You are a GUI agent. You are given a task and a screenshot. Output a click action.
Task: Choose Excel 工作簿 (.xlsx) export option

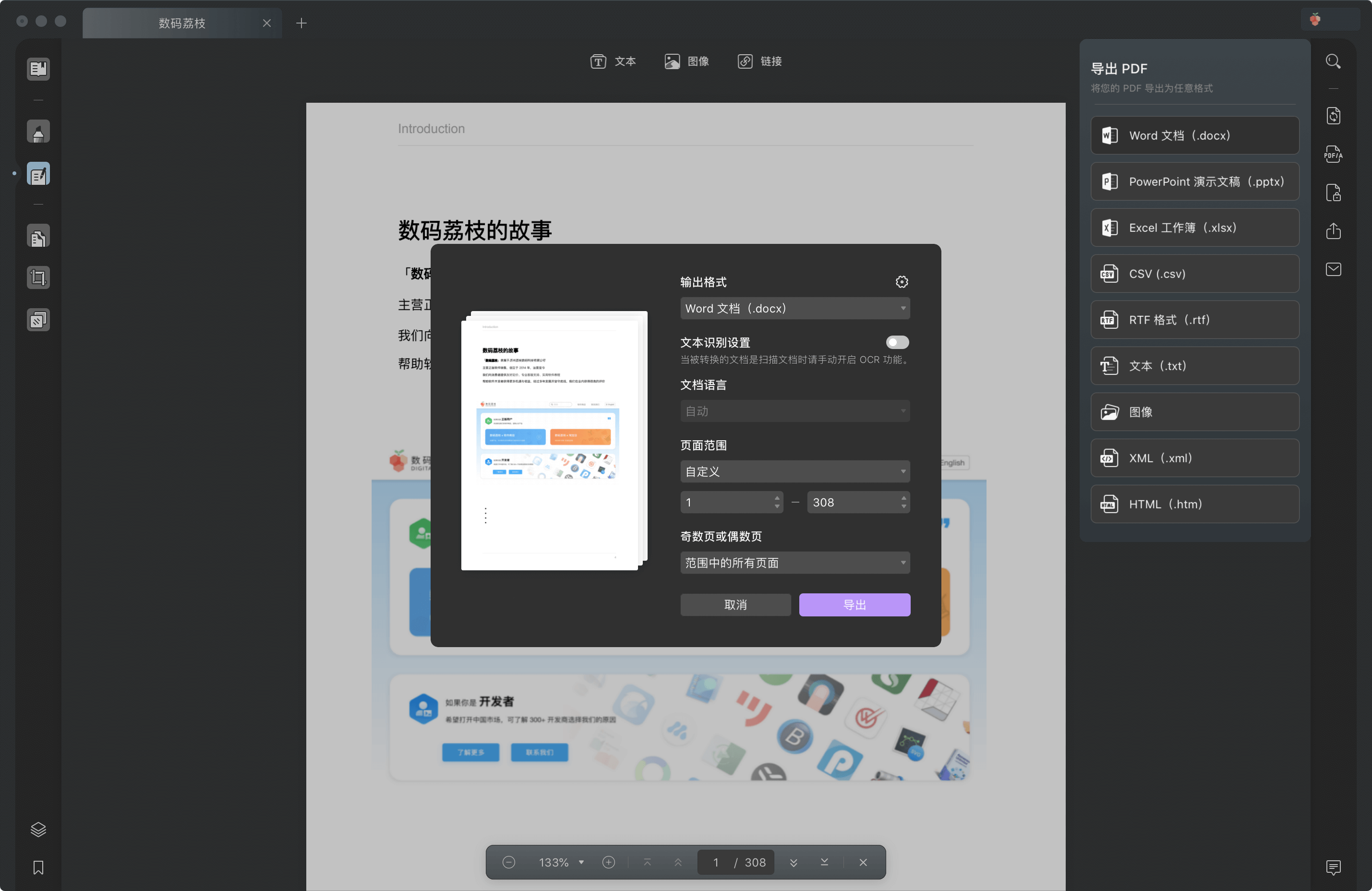(1194, 228)
